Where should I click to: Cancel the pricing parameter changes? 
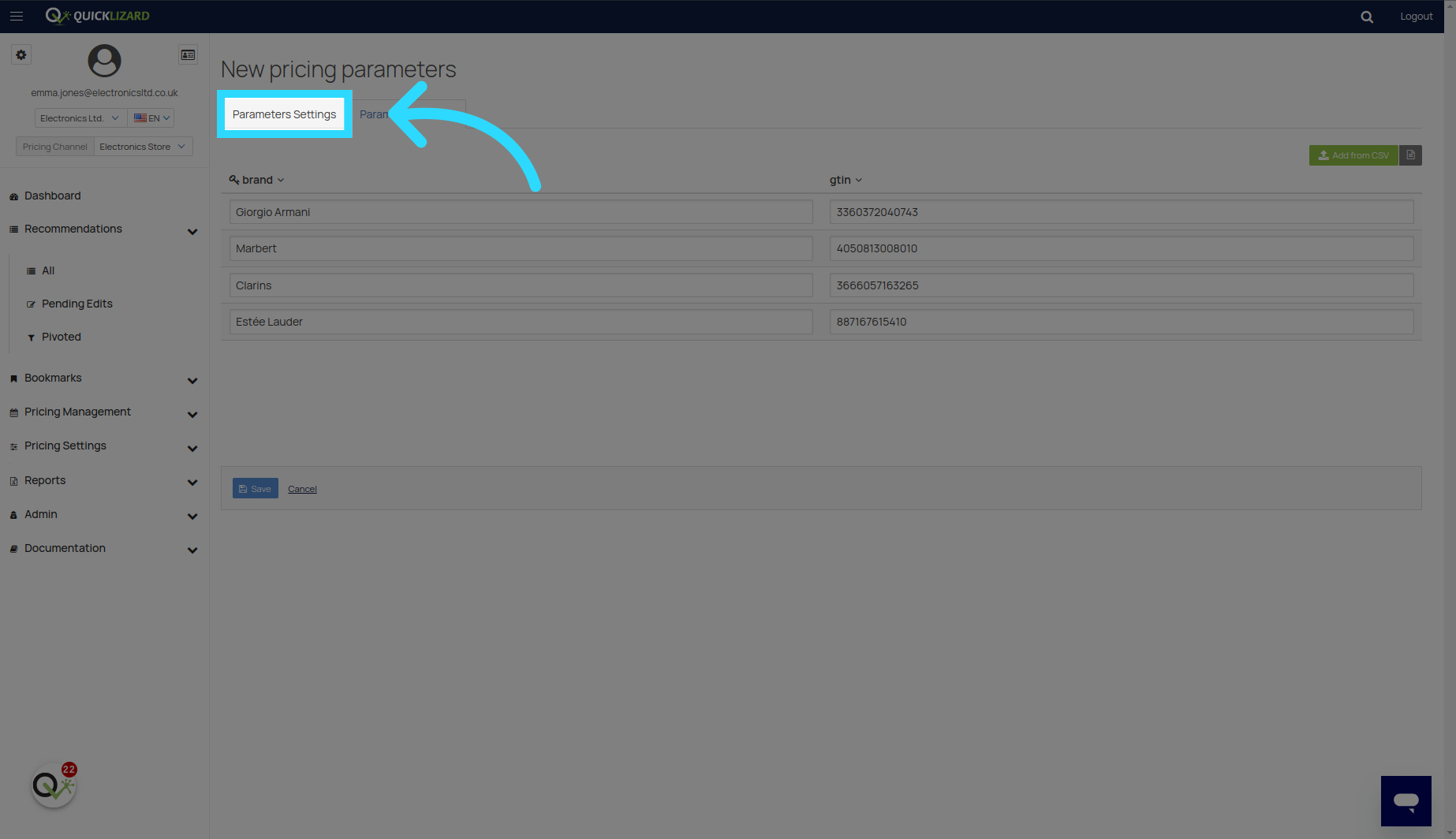point(302,488)
